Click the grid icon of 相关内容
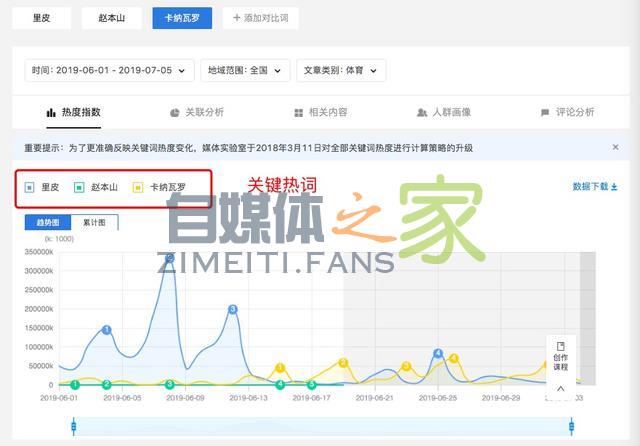This screenshot has width=640, height=446. point(299,113)
